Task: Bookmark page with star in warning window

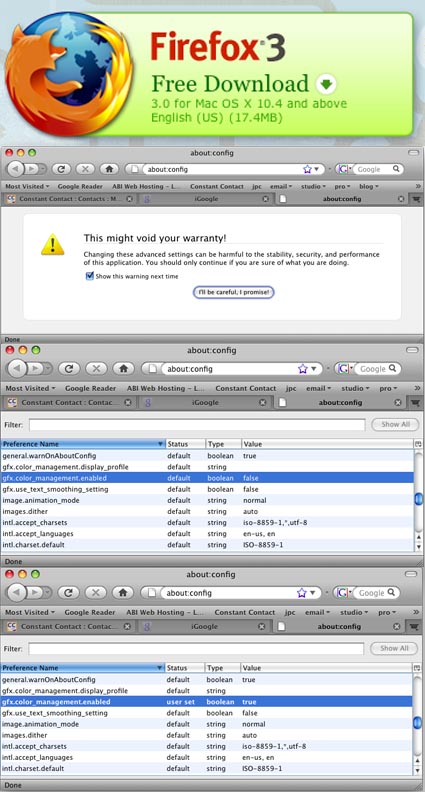Action: (307, 169)
